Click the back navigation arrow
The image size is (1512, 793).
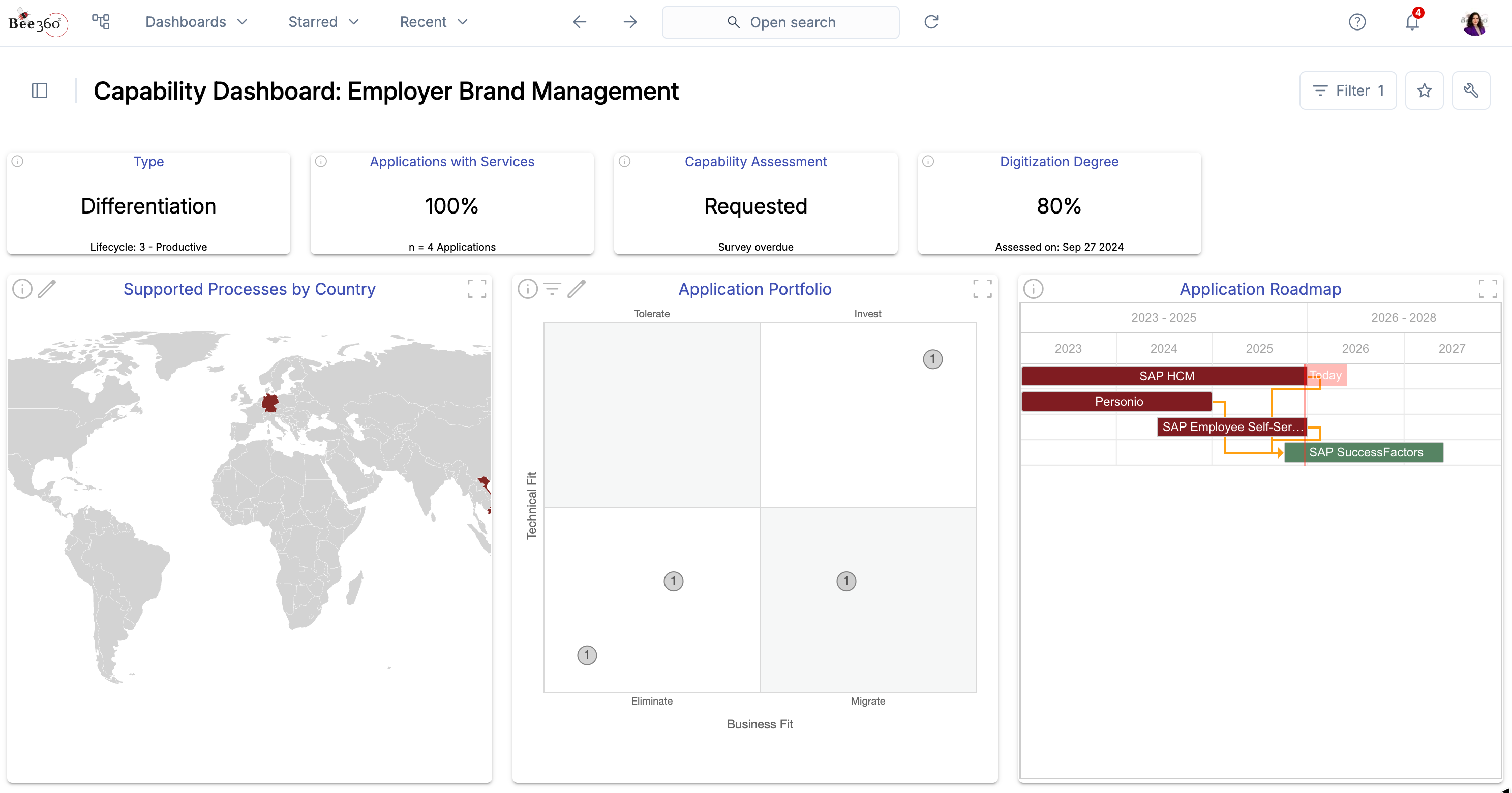(x=579, y=22)
